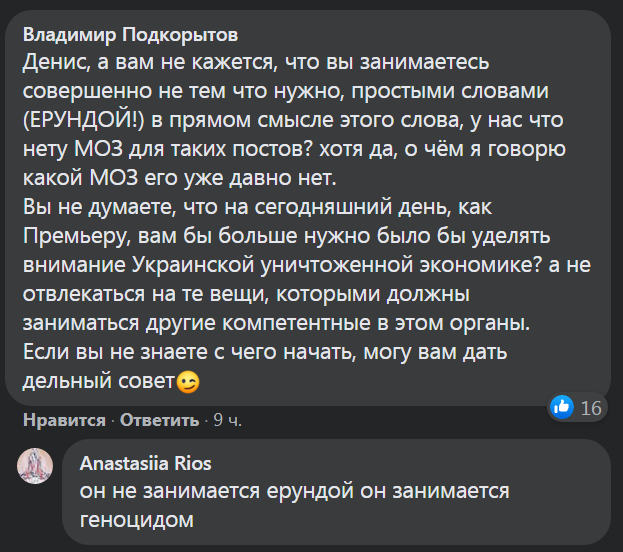This screenshot has width=623, height=552.
Task: Click the winking emoji in the comment
Action: (x=187, y=382)
